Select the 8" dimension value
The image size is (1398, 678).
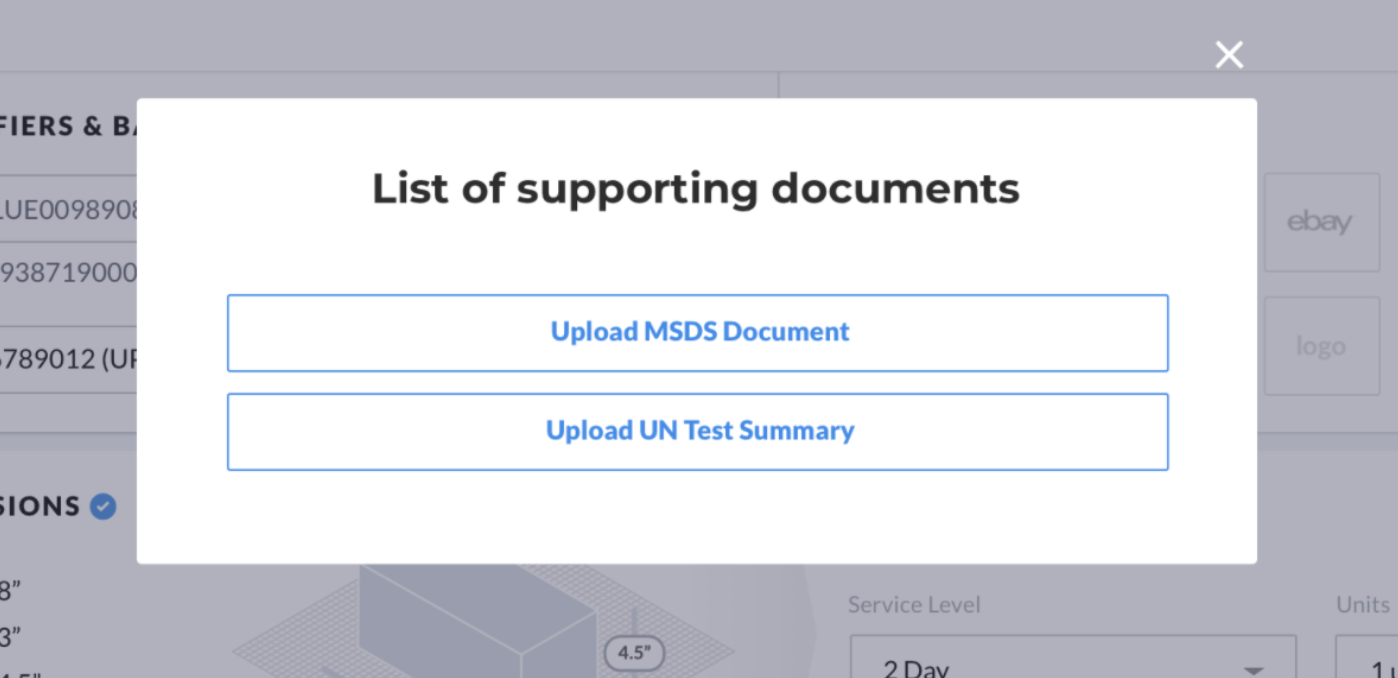click(10, 591)
